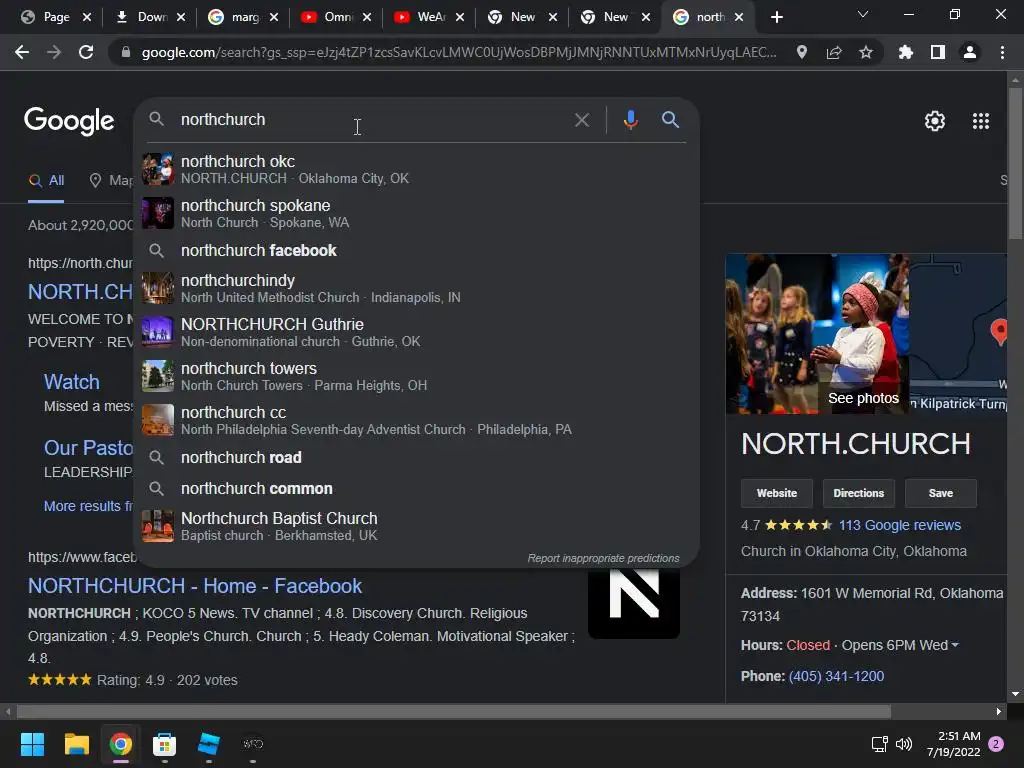Viewport: 1024px width, 768px height.
Task: Choose suggestion northchurch road
Action: (x=416, y=458)
